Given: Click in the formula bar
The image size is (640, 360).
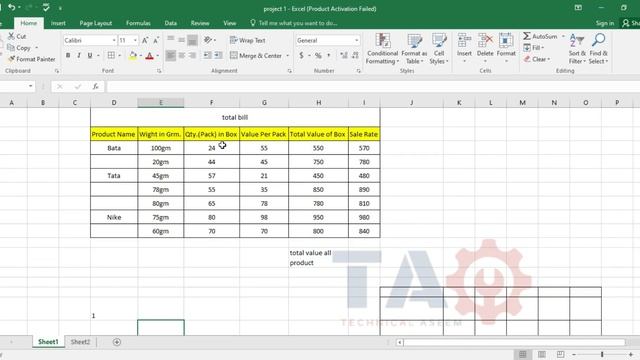Looking at the screenshot, I should point(372,87).
